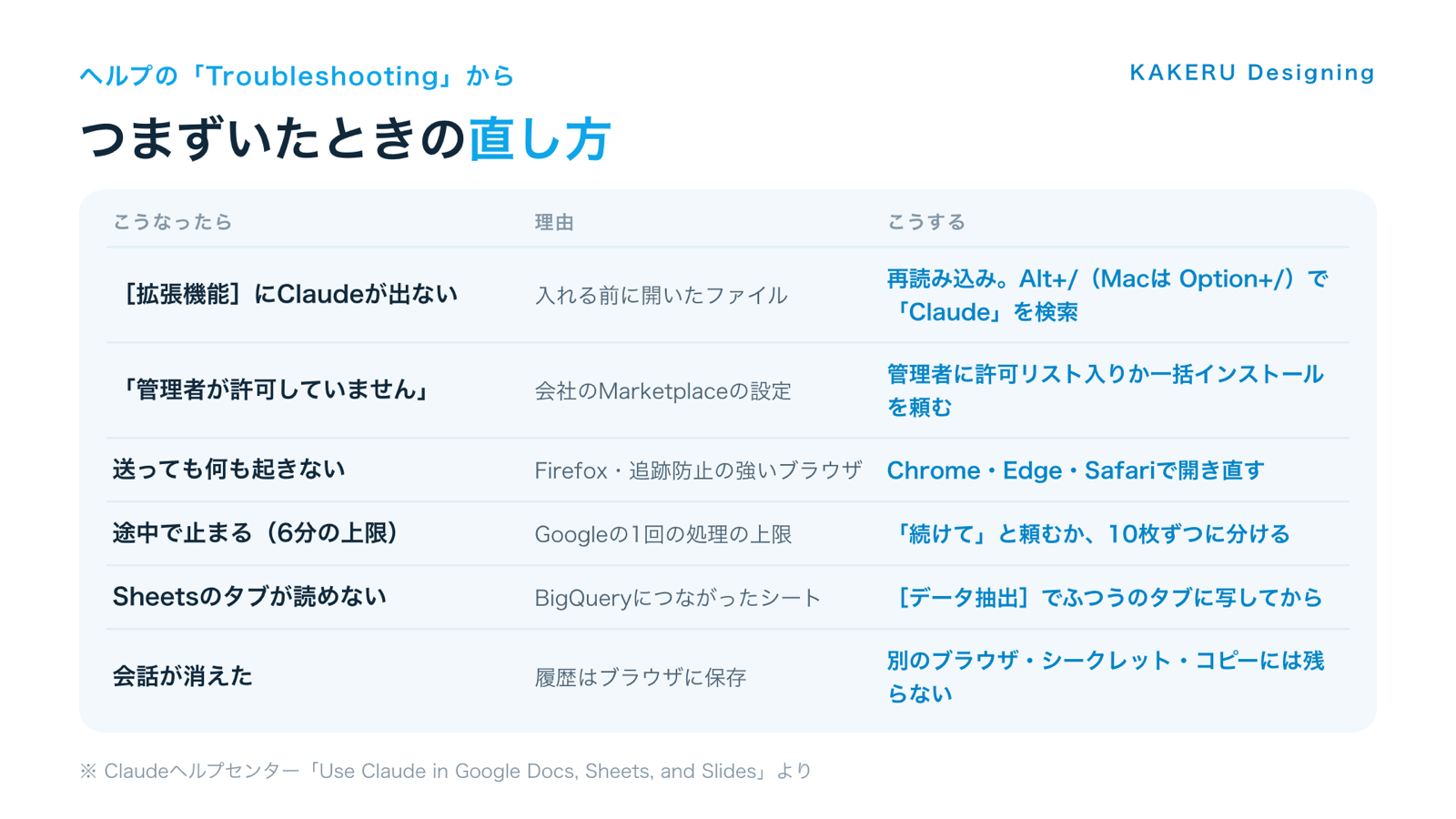The width and height of the screenshot is (1456, 819).
Task: Select the cell '入れる前に開いたファイル'
Action: pyautogui.click(x=661, y=295)
